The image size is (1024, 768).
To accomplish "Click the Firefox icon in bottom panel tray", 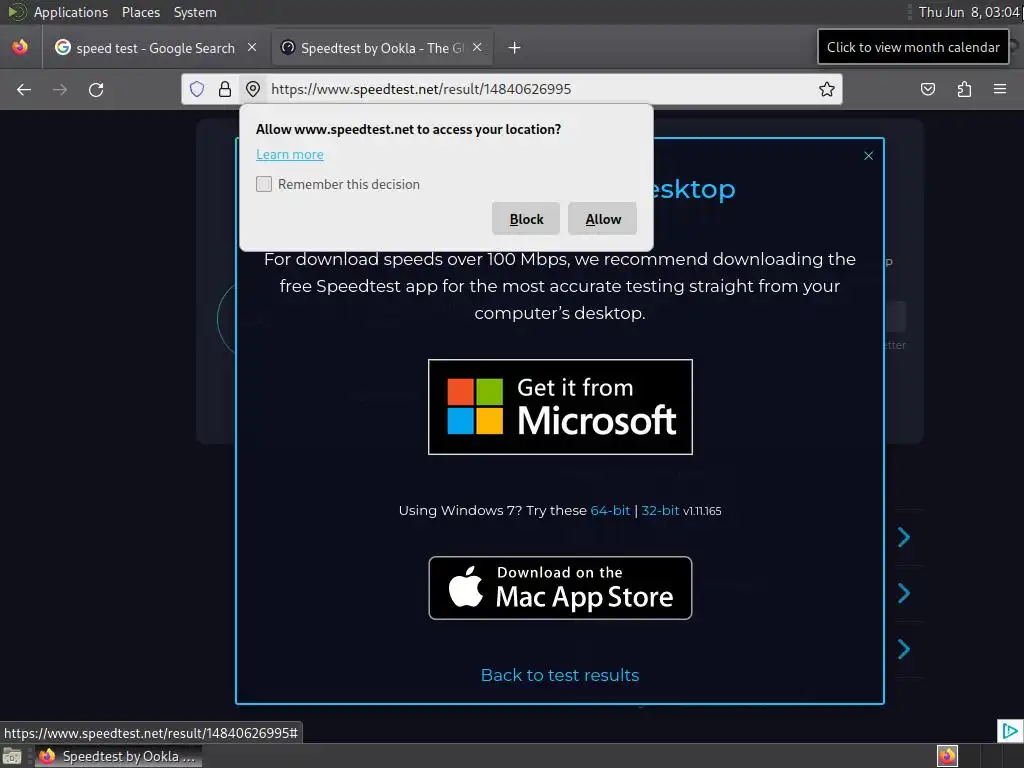I will 947,756.
